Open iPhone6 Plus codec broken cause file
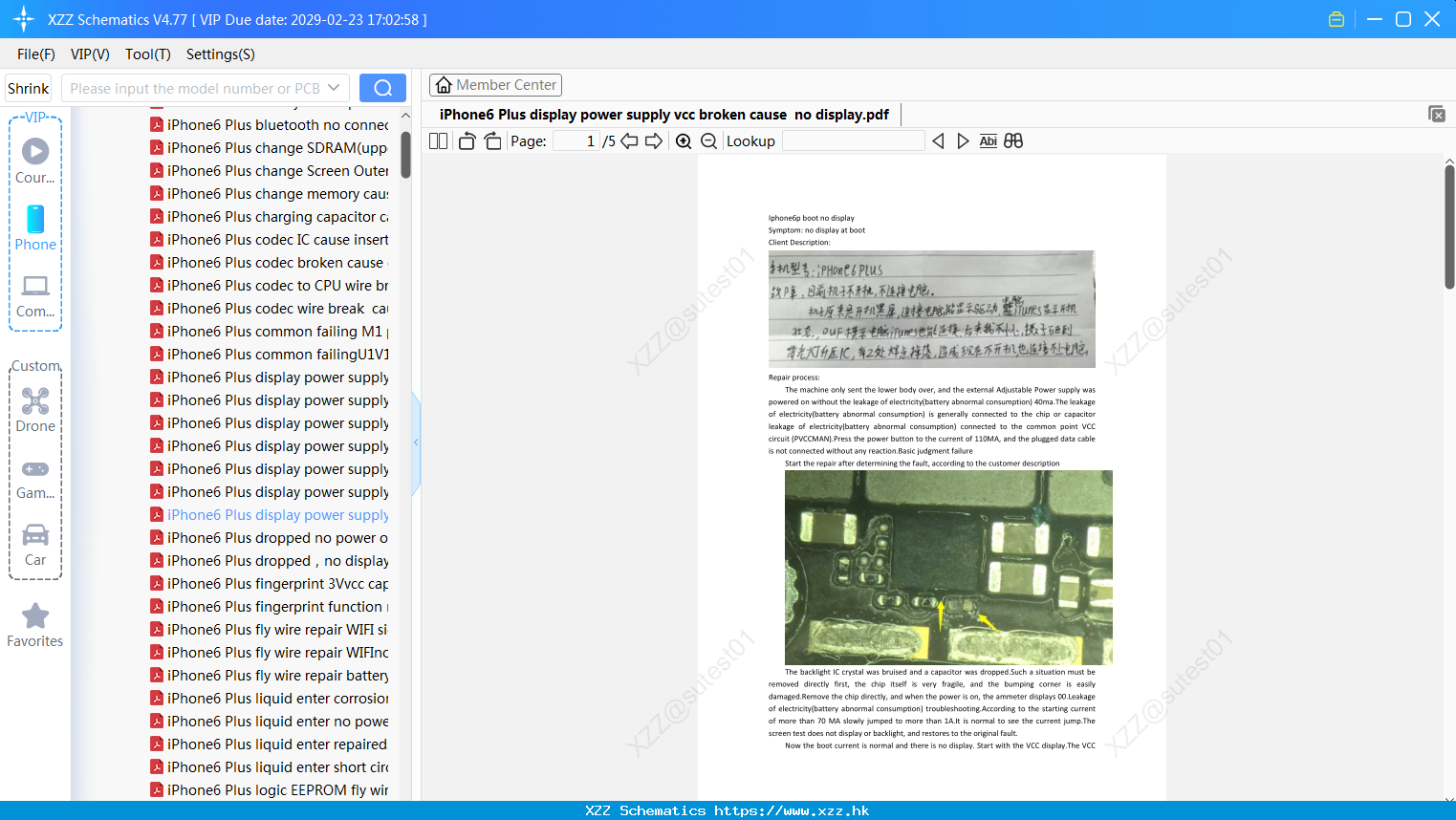The image size is (1456, 820). (270, 262)
